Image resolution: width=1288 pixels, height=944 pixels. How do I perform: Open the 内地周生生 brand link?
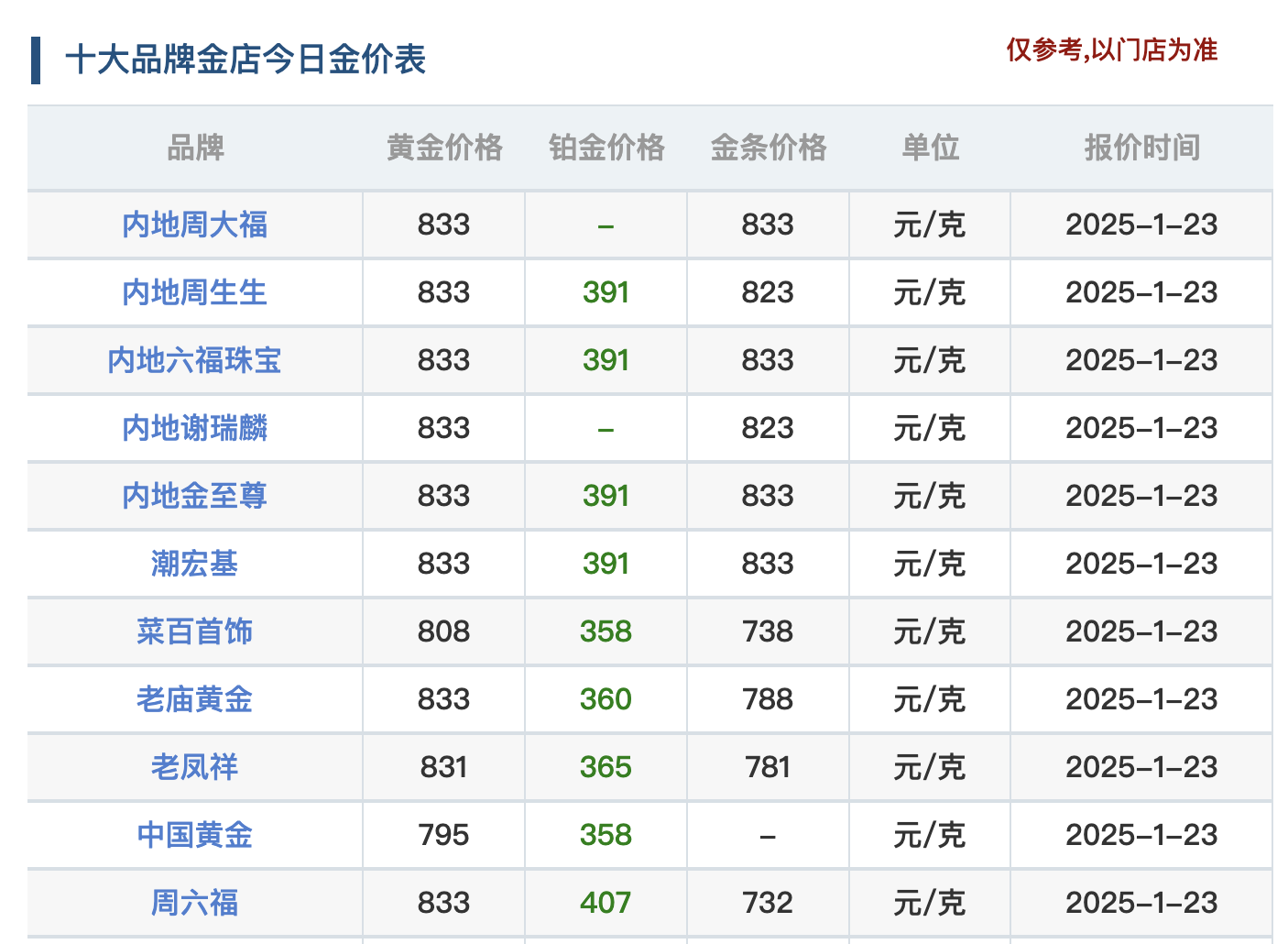(194, 292)
